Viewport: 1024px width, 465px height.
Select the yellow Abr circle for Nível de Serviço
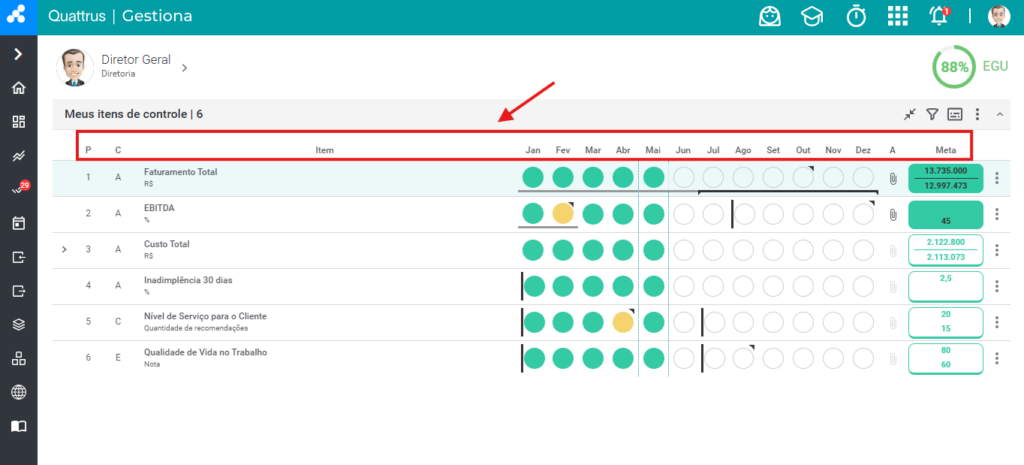pos(623,321)
